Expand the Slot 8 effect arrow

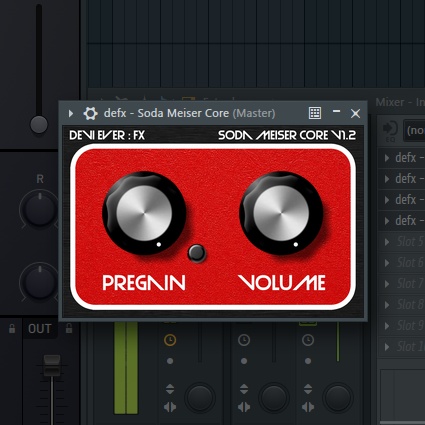[x=387, y=305]
